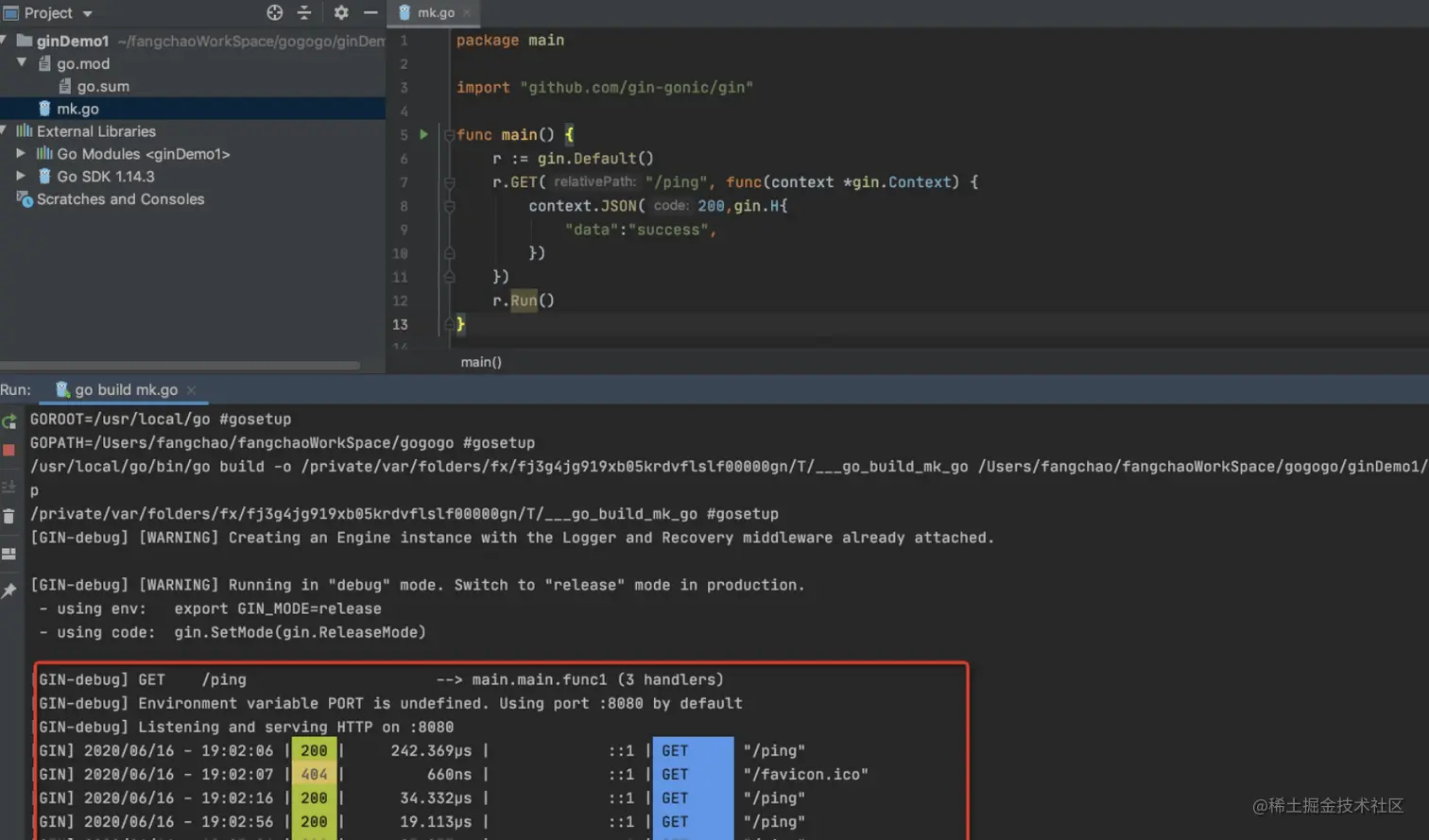Open Project panel settings gear

point(341,12)
